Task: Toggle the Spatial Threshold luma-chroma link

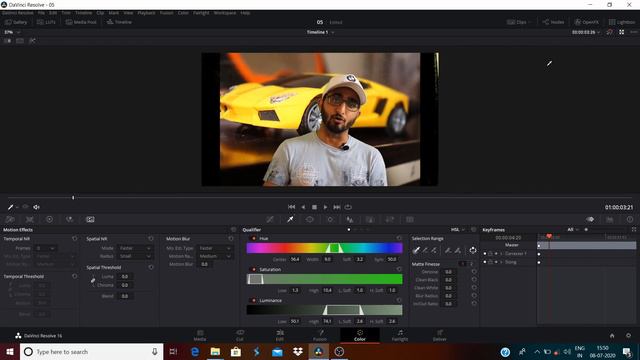Action: [x=93, y=281]
